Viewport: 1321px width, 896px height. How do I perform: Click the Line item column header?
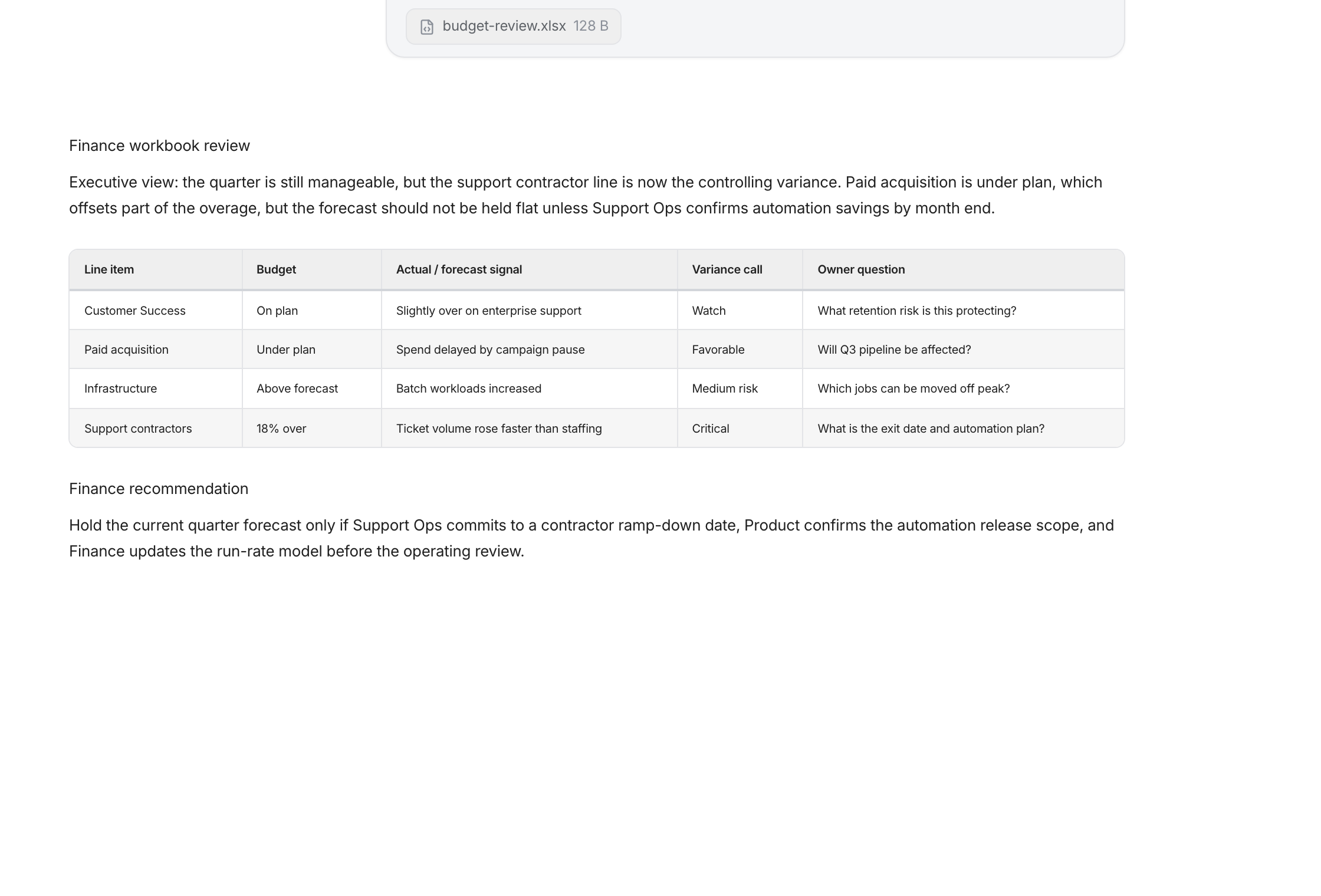pyautogui.click(x=109, y=269)
